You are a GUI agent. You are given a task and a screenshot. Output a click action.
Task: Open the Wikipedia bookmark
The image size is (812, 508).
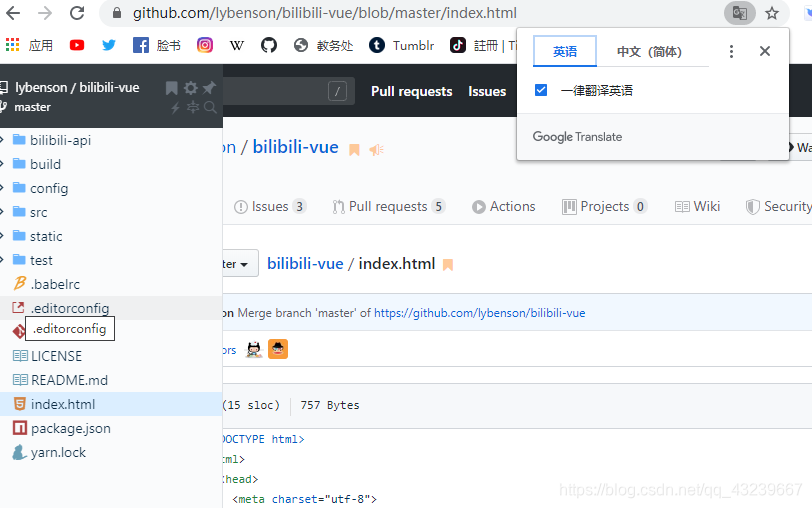[x=237, y=46]
